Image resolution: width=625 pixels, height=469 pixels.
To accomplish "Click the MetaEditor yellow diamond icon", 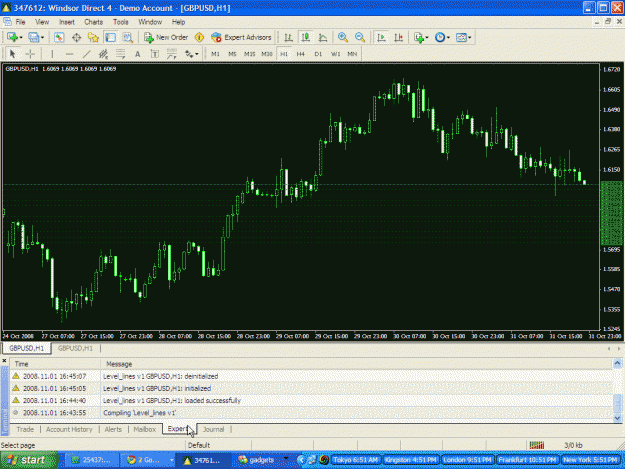I will coord(199,37).
